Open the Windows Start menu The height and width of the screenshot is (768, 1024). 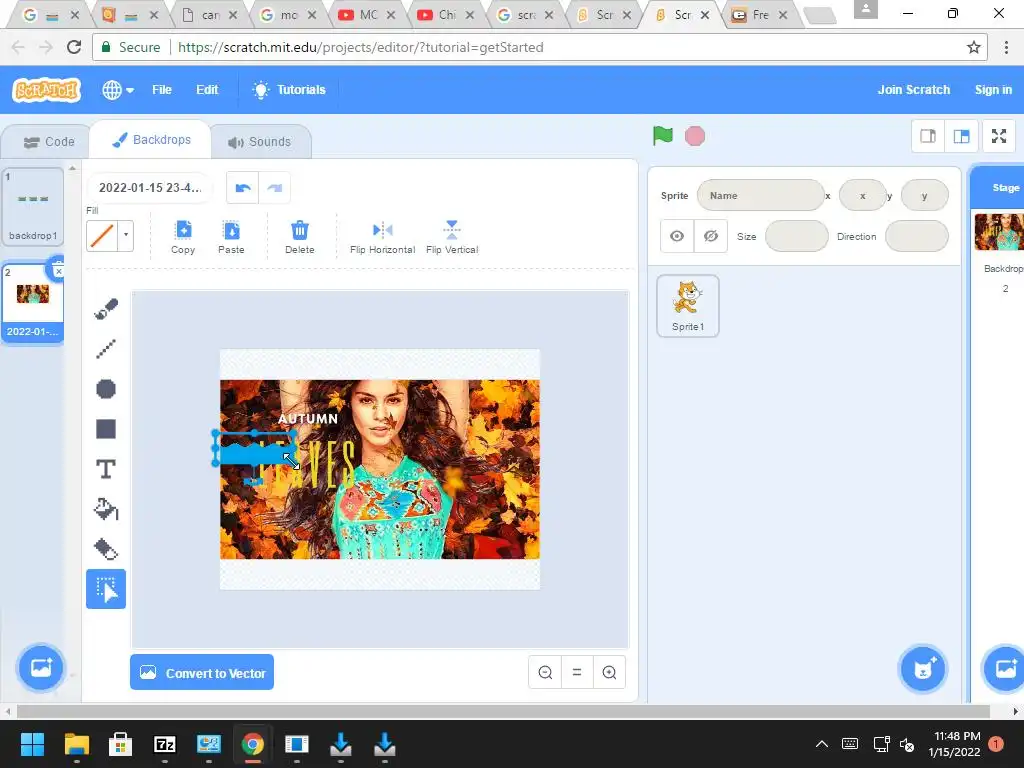pyautogui.click(x=32, y=744)
